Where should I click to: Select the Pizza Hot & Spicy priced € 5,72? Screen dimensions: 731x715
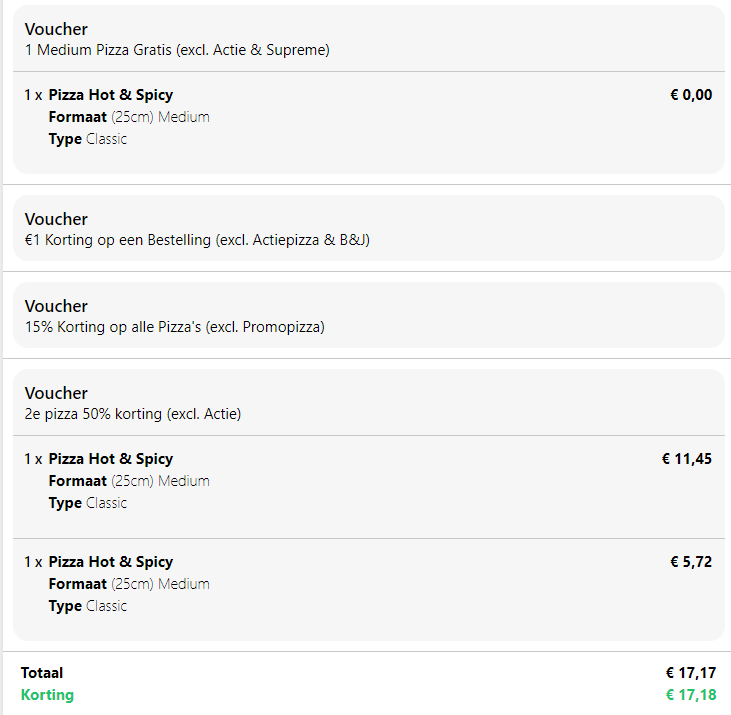tap(110, 562)
